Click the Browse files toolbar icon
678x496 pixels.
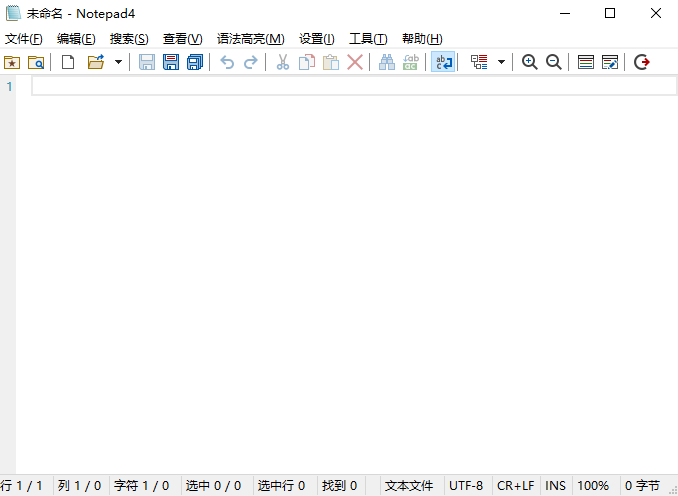[36, 62]
